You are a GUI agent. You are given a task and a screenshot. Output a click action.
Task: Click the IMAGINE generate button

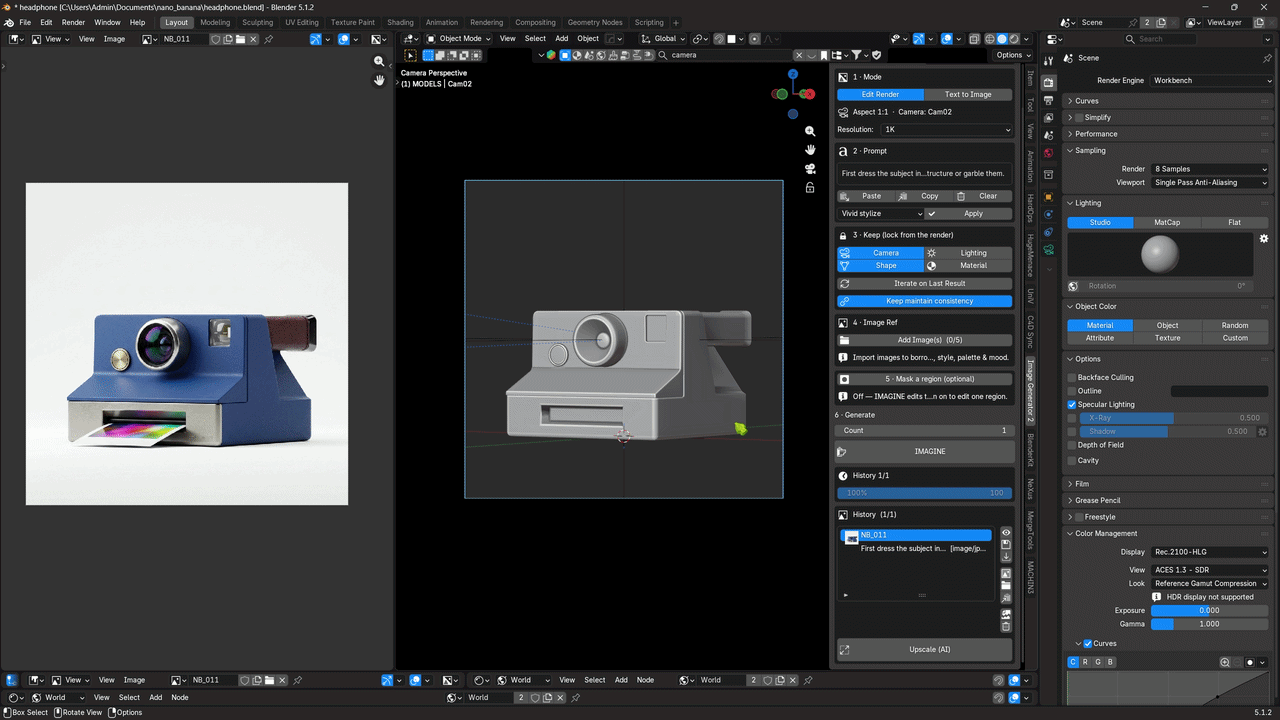(925, 451)
